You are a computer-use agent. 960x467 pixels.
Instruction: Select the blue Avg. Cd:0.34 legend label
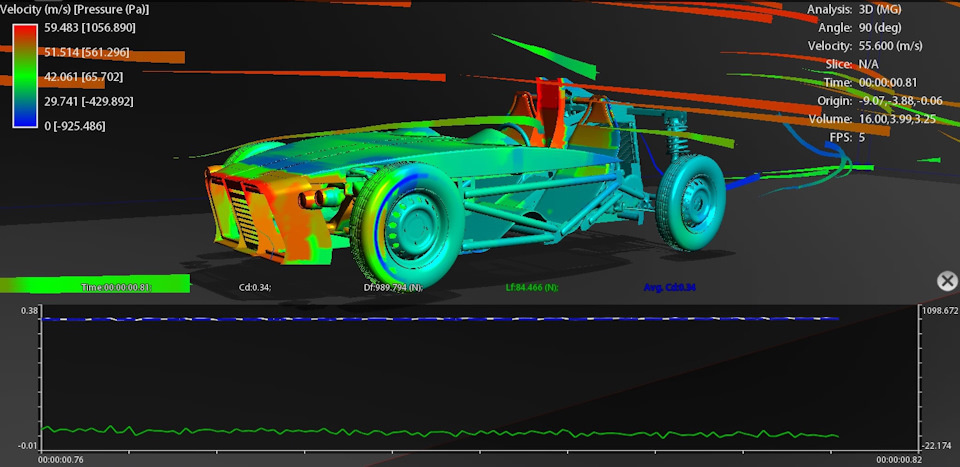pyautogui.click(x=670, y=287)
